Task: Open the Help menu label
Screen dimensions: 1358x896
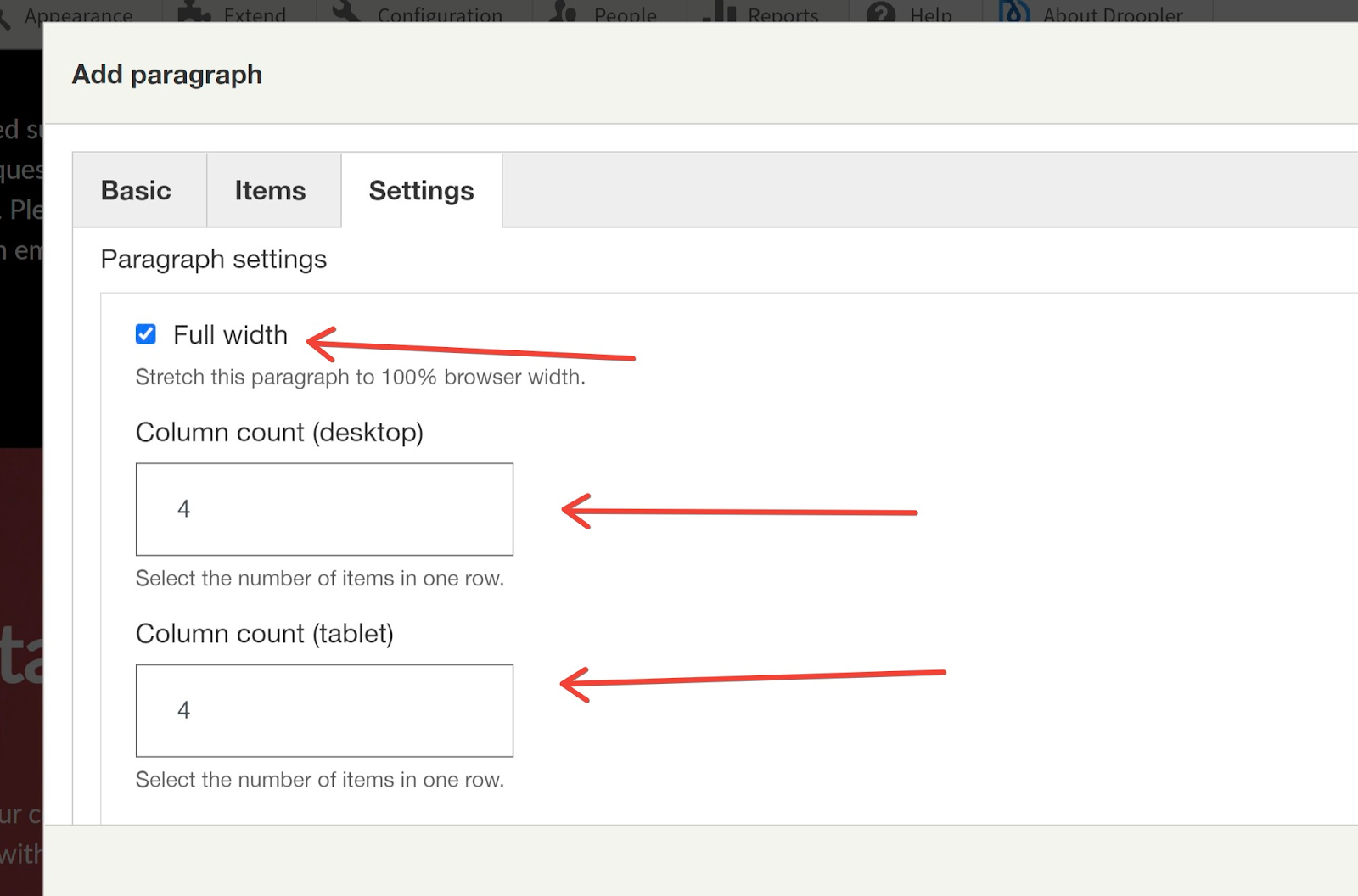Action: pos(930,14)
